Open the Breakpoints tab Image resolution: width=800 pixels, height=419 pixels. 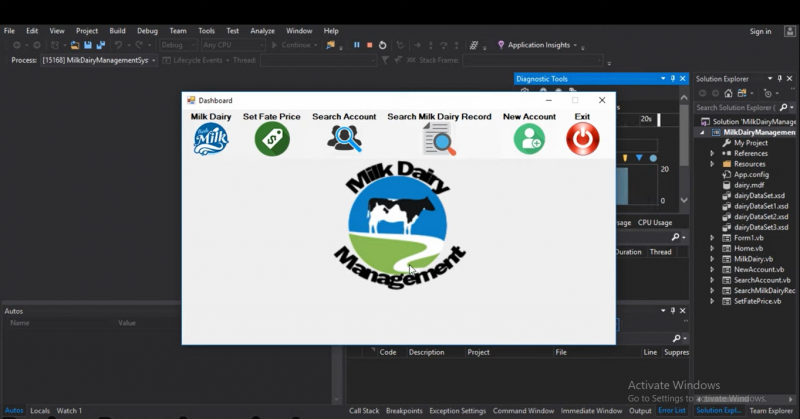coord(404,410)
